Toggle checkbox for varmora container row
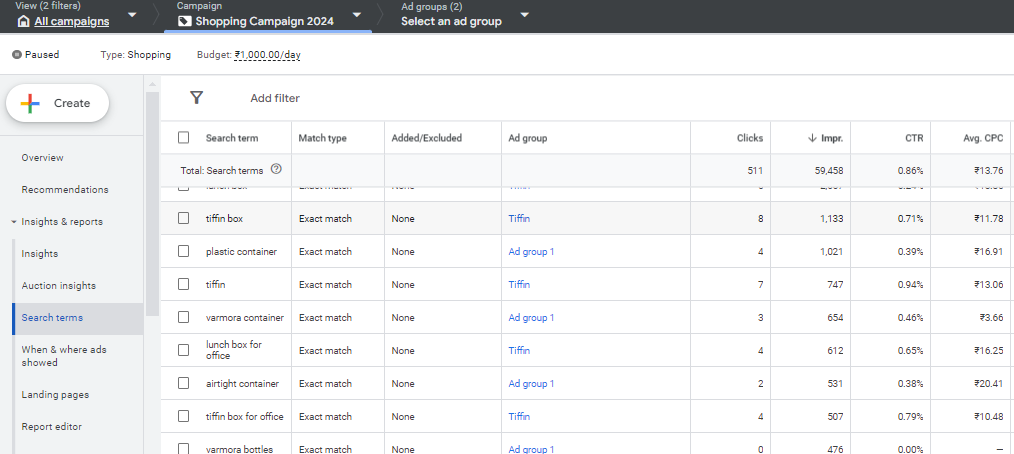1014x454 pixels. click(183, 317)
